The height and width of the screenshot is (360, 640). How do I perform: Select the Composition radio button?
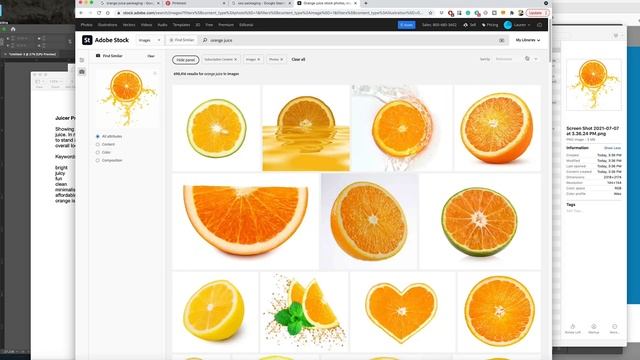(98, 160)
